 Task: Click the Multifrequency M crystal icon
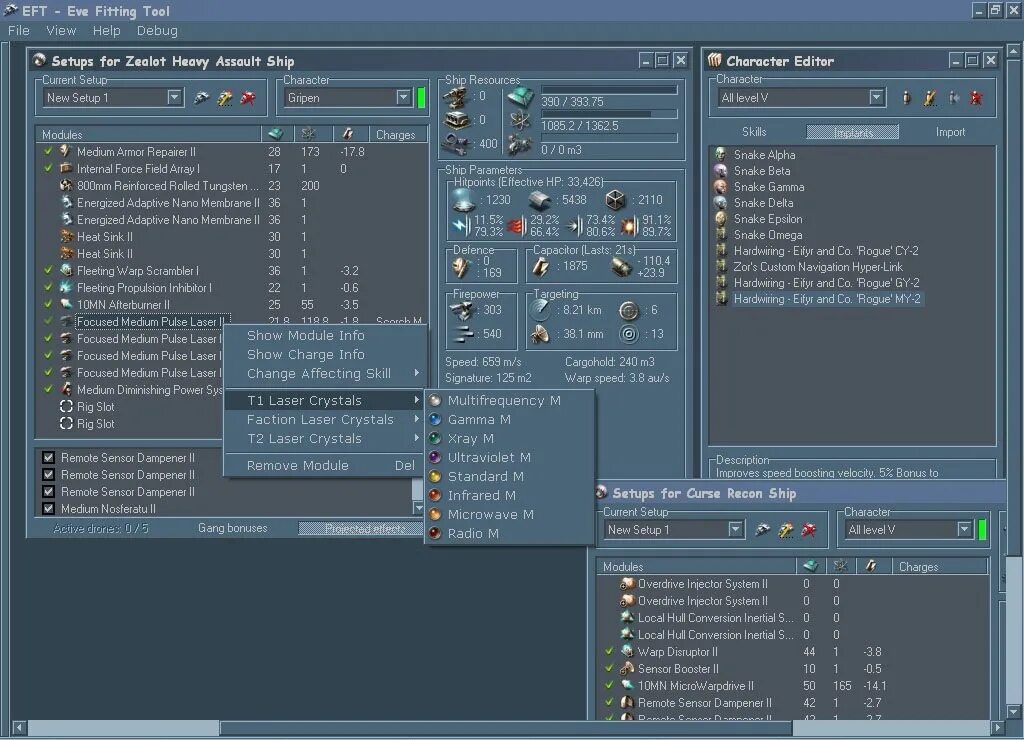435,400
